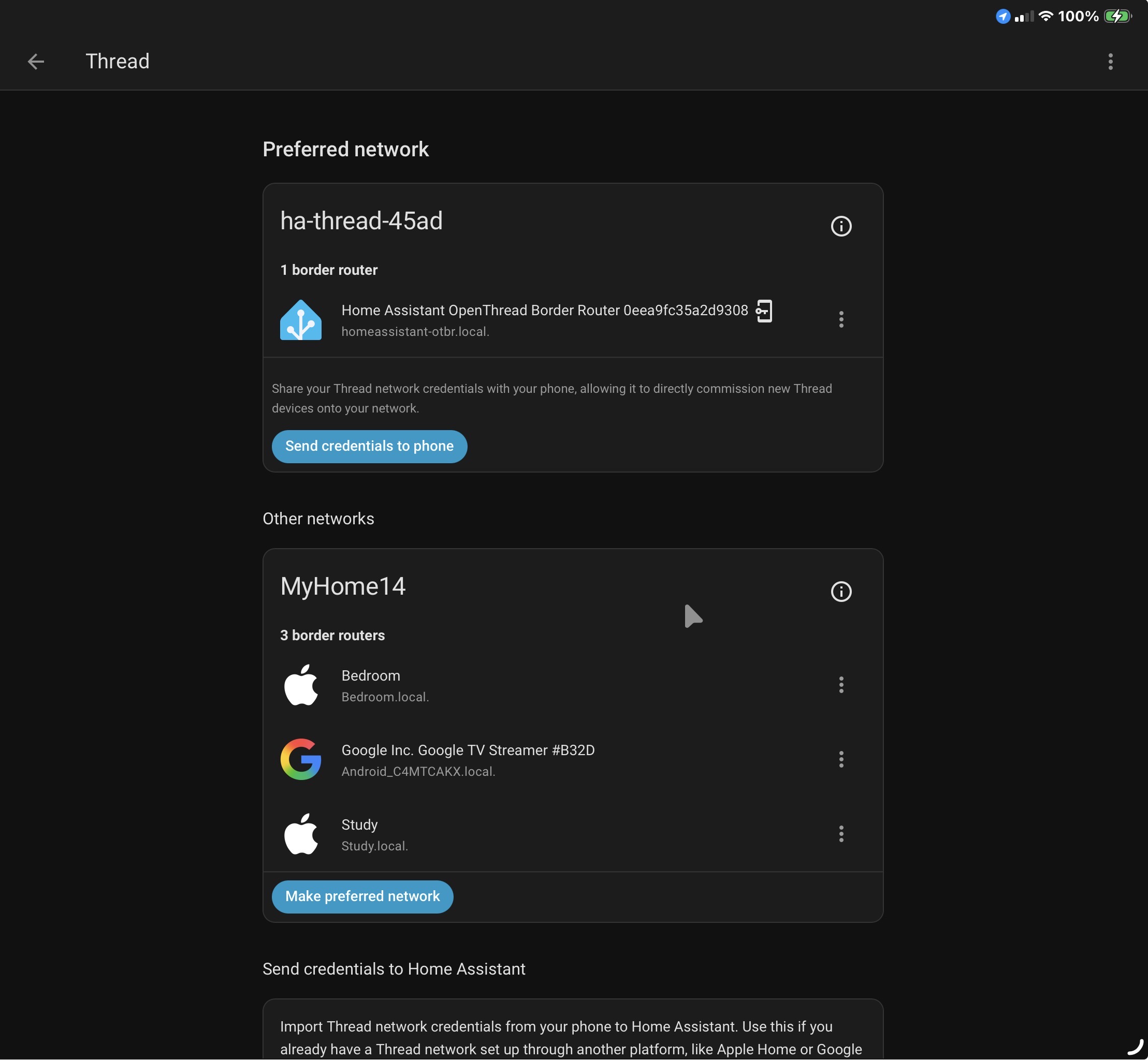
Task: Click the ha-thread-45ad network title
Action: coord(361,221)
